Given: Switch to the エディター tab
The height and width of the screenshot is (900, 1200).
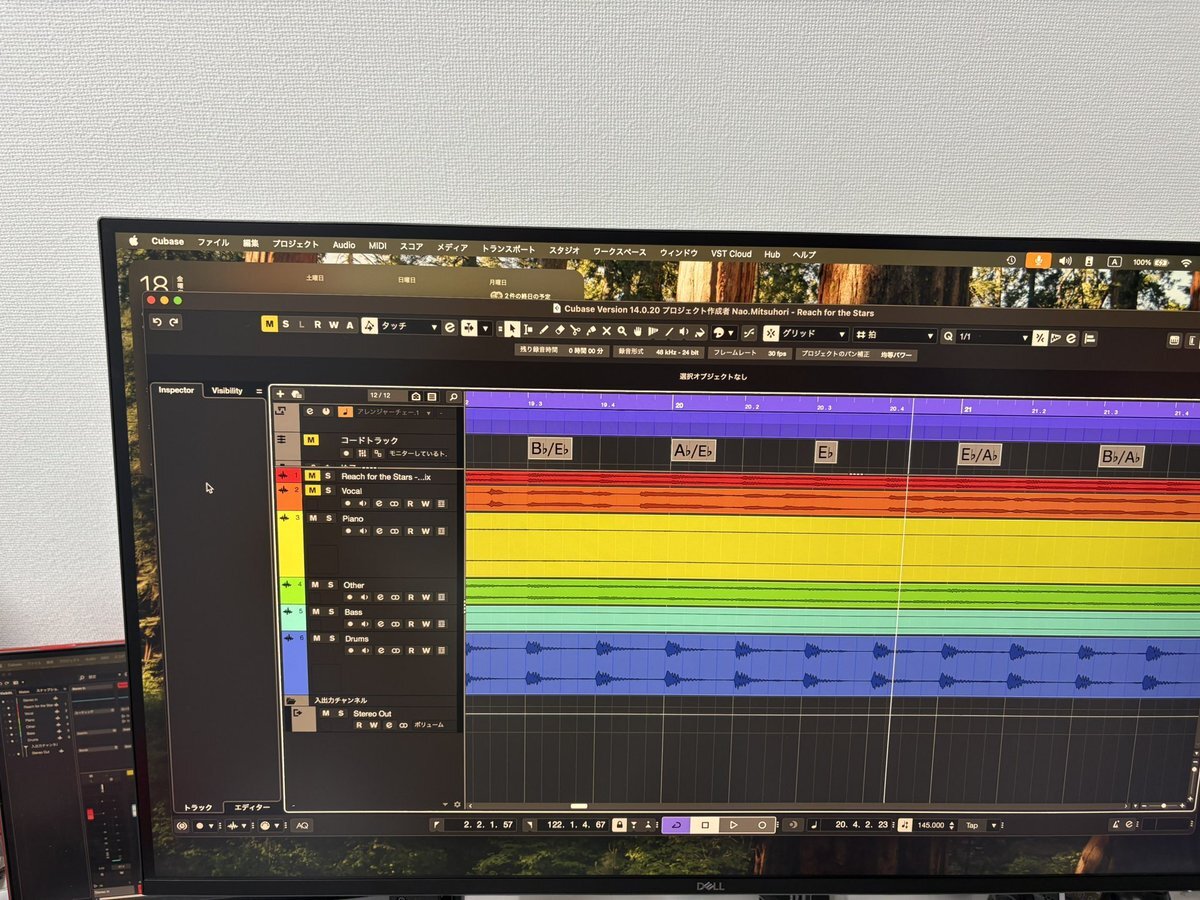Looking at the screenshot, I should tap(251, 807).
